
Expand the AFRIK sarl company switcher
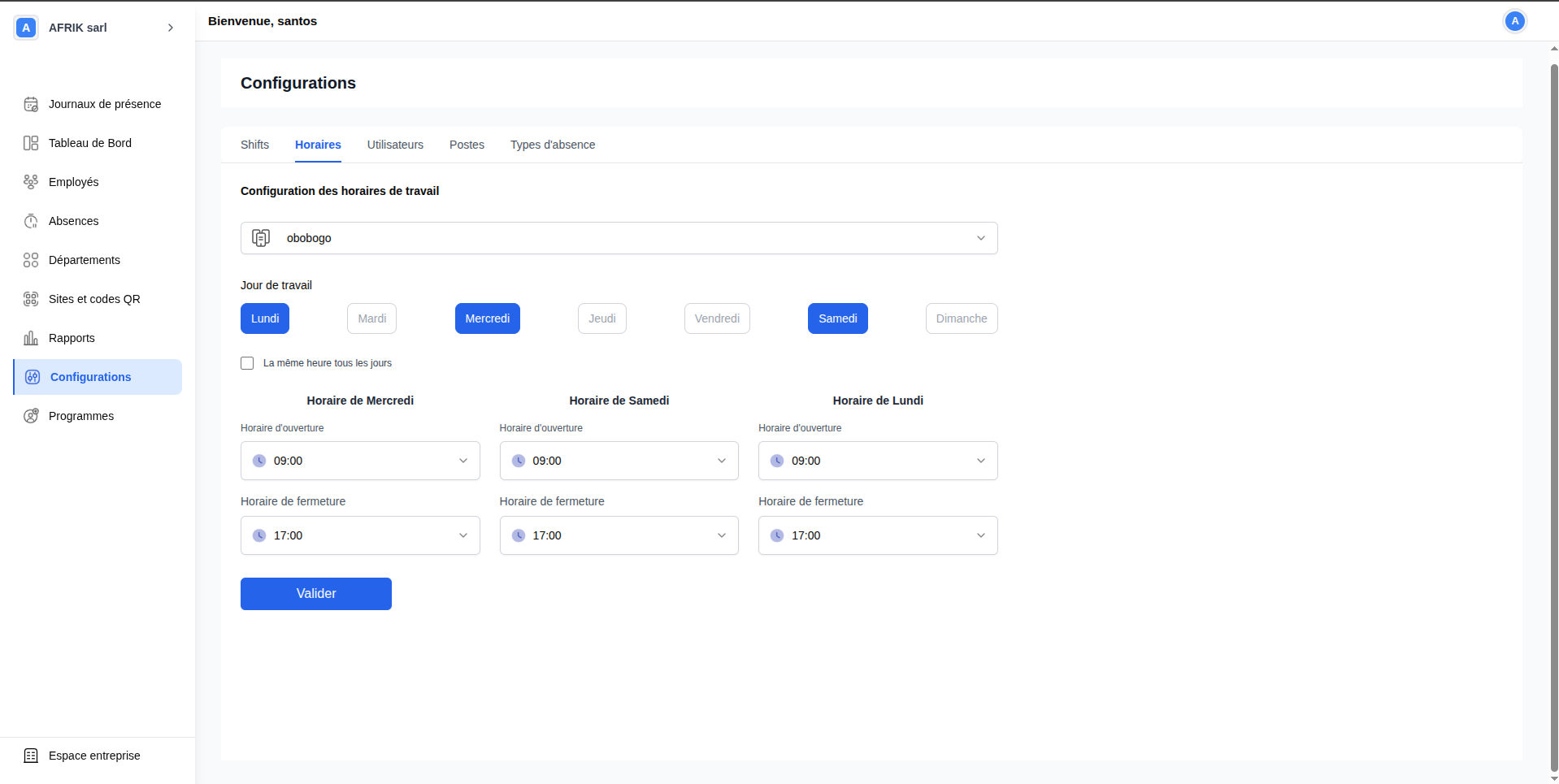[x=170, y=28]
